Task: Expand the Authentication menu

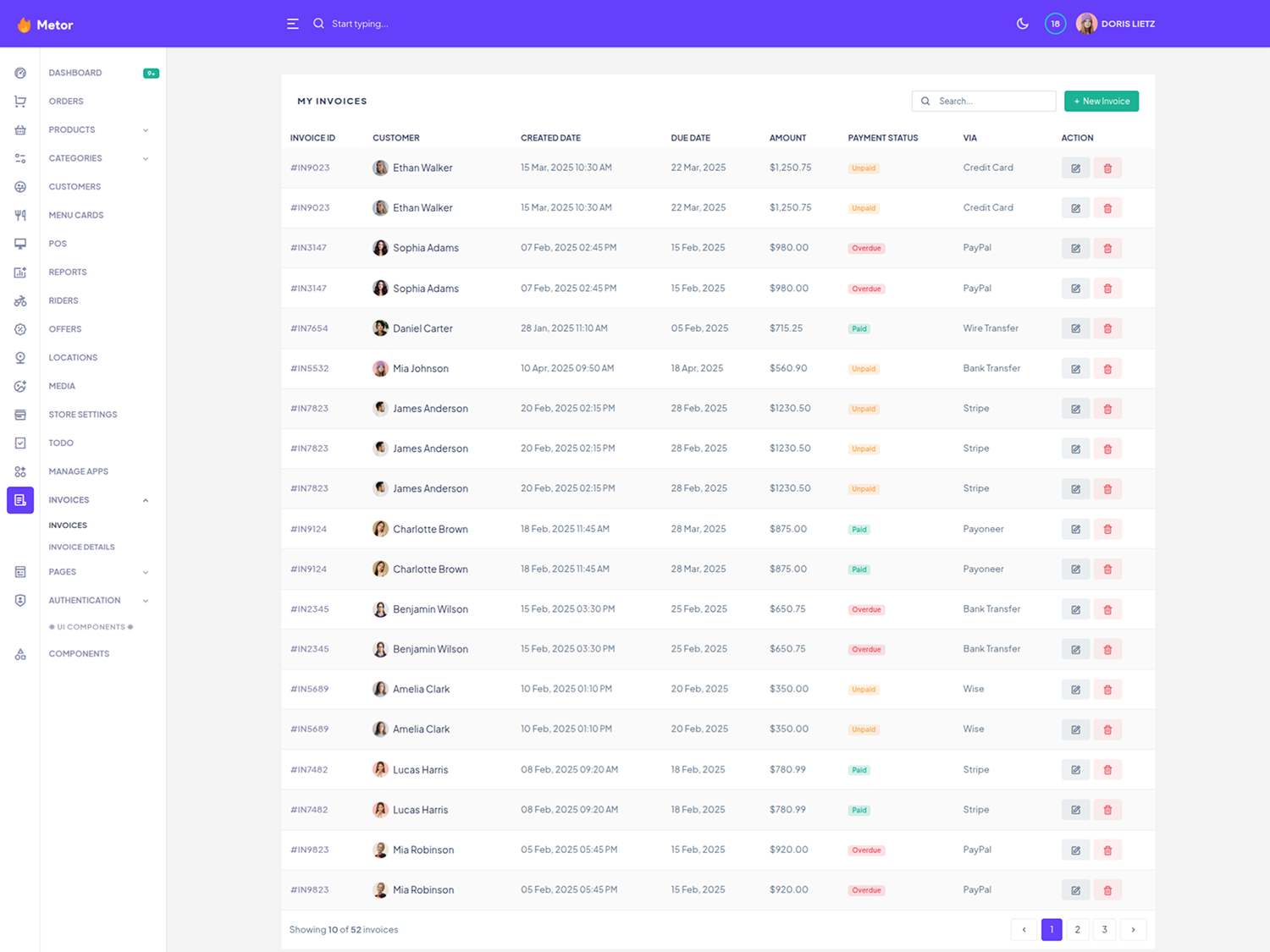Action: [x=146, y=601]
